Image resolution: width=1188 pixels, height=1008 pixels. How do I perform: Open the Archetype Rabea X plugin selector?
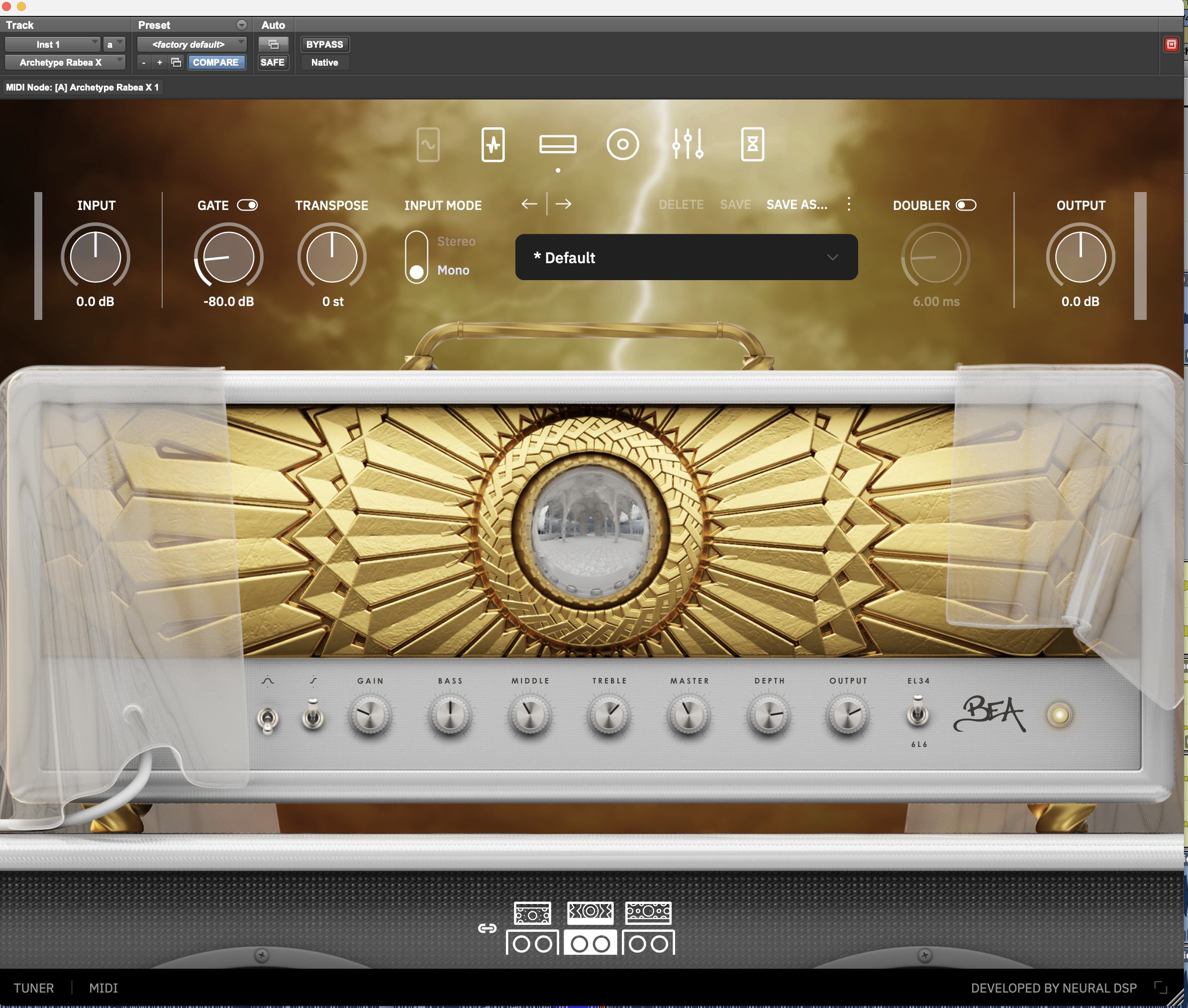[65, 62]
